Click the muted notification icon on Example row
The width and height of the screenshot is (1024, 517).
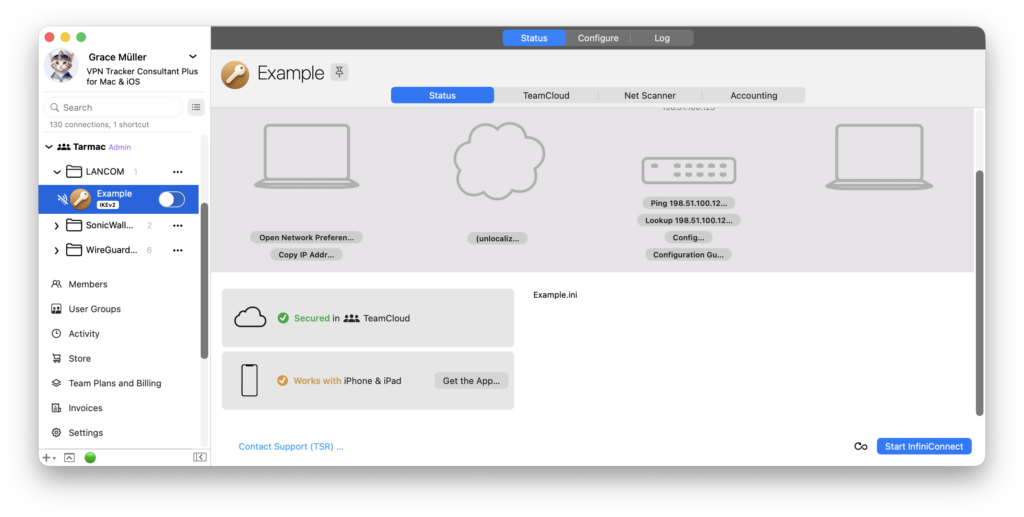tap(62, 199)
